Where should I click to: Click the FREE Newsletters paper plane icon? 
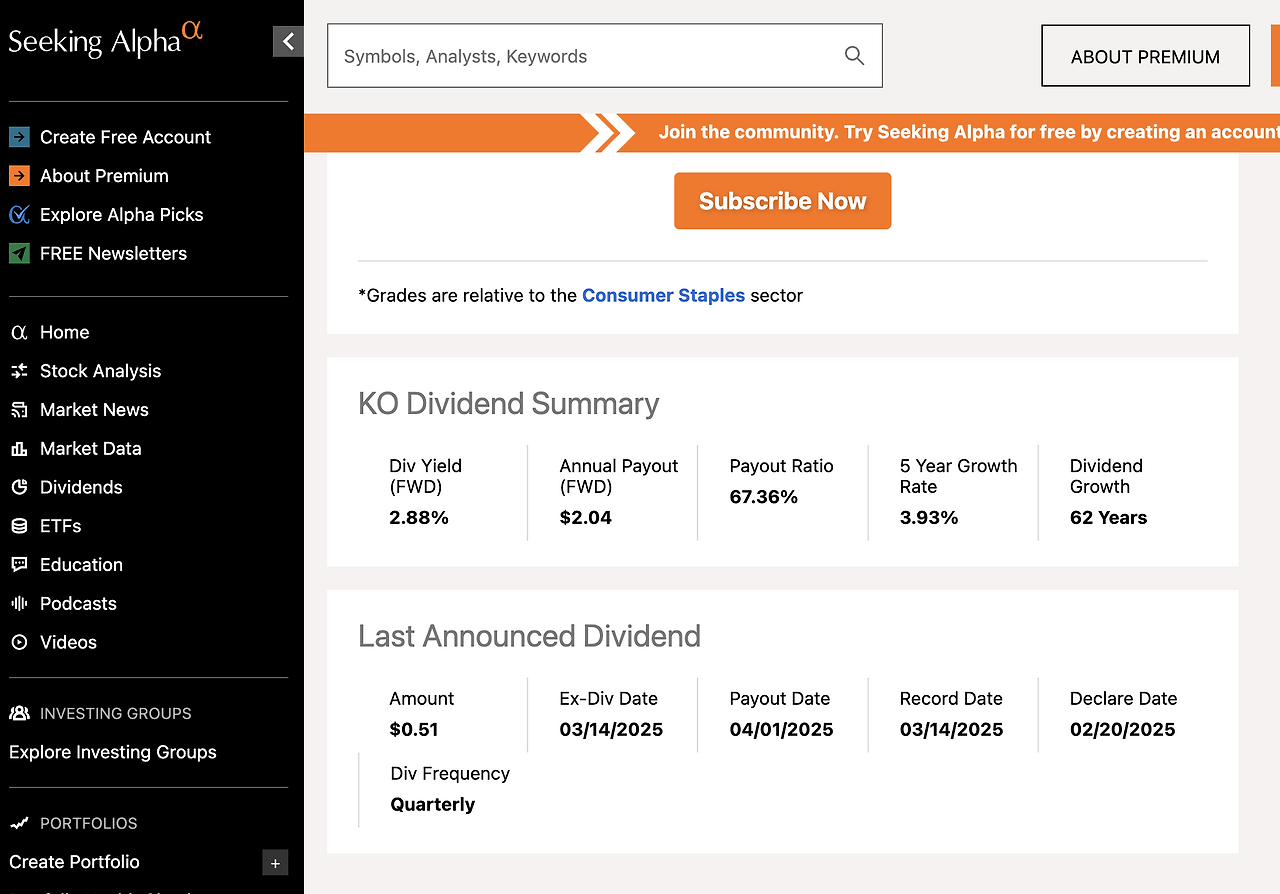(x=19, y=253)
